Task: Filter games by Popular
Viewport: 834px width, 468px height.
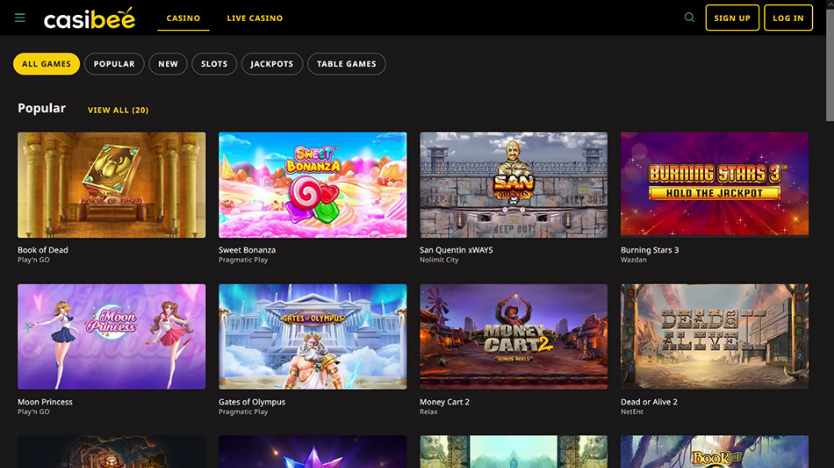Action: point(114,64)
